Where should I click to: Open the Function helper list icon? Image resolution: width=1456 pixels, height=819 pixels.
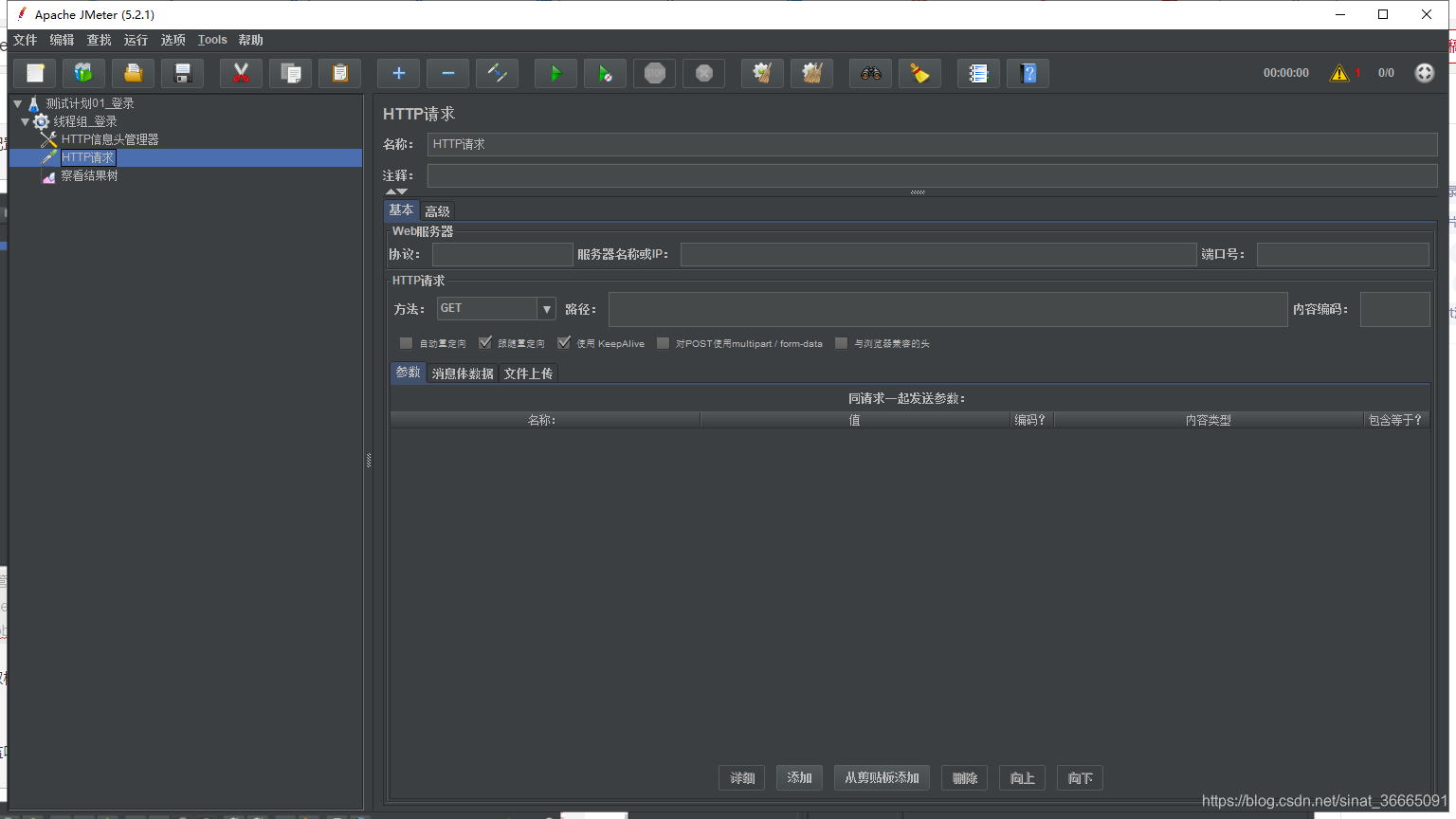(979, 73)
